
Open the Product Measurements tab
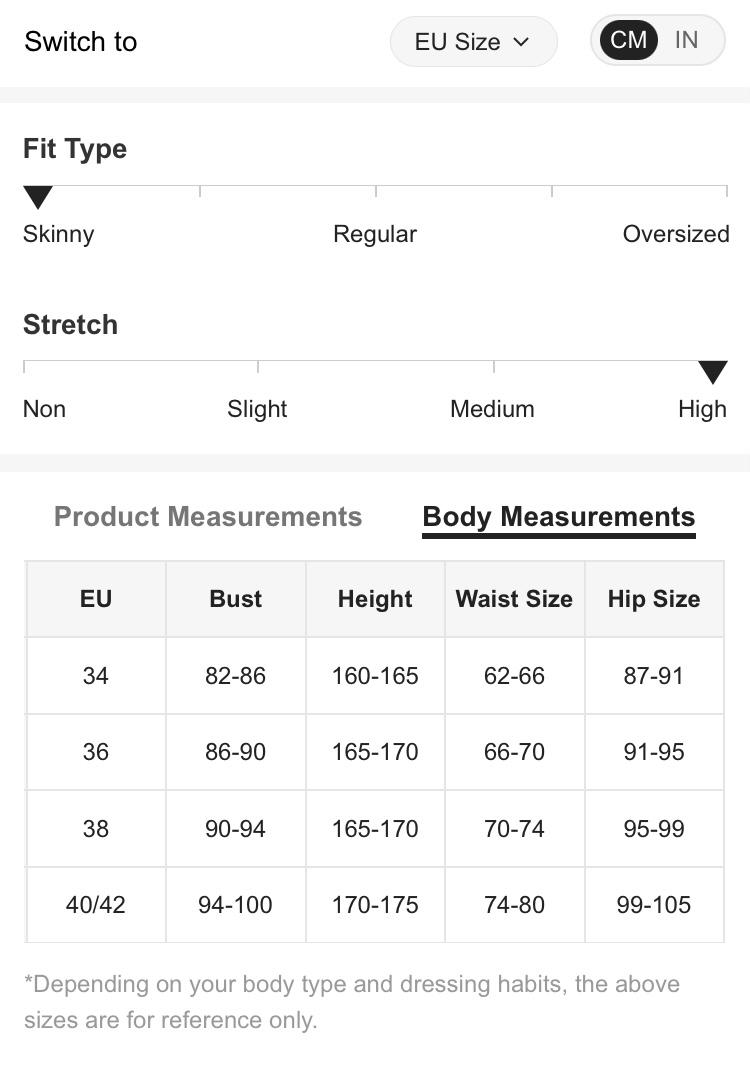pos(208,517)
